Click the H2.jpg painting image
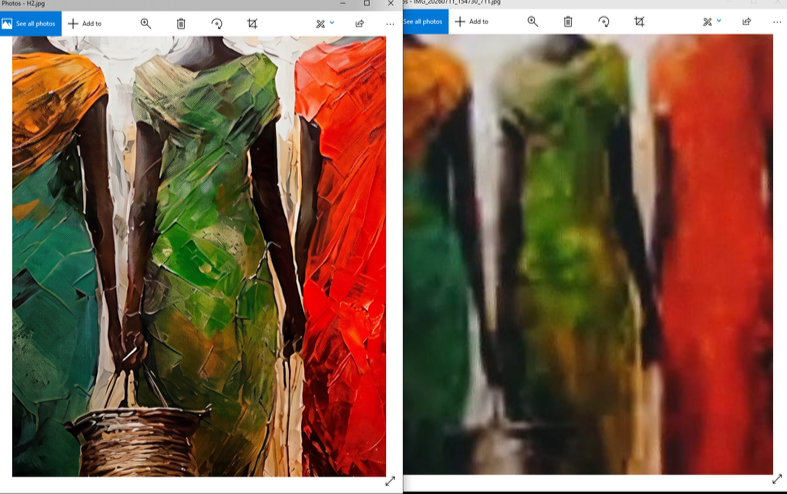Screen dimensions: 787x494 click(199, 256)
